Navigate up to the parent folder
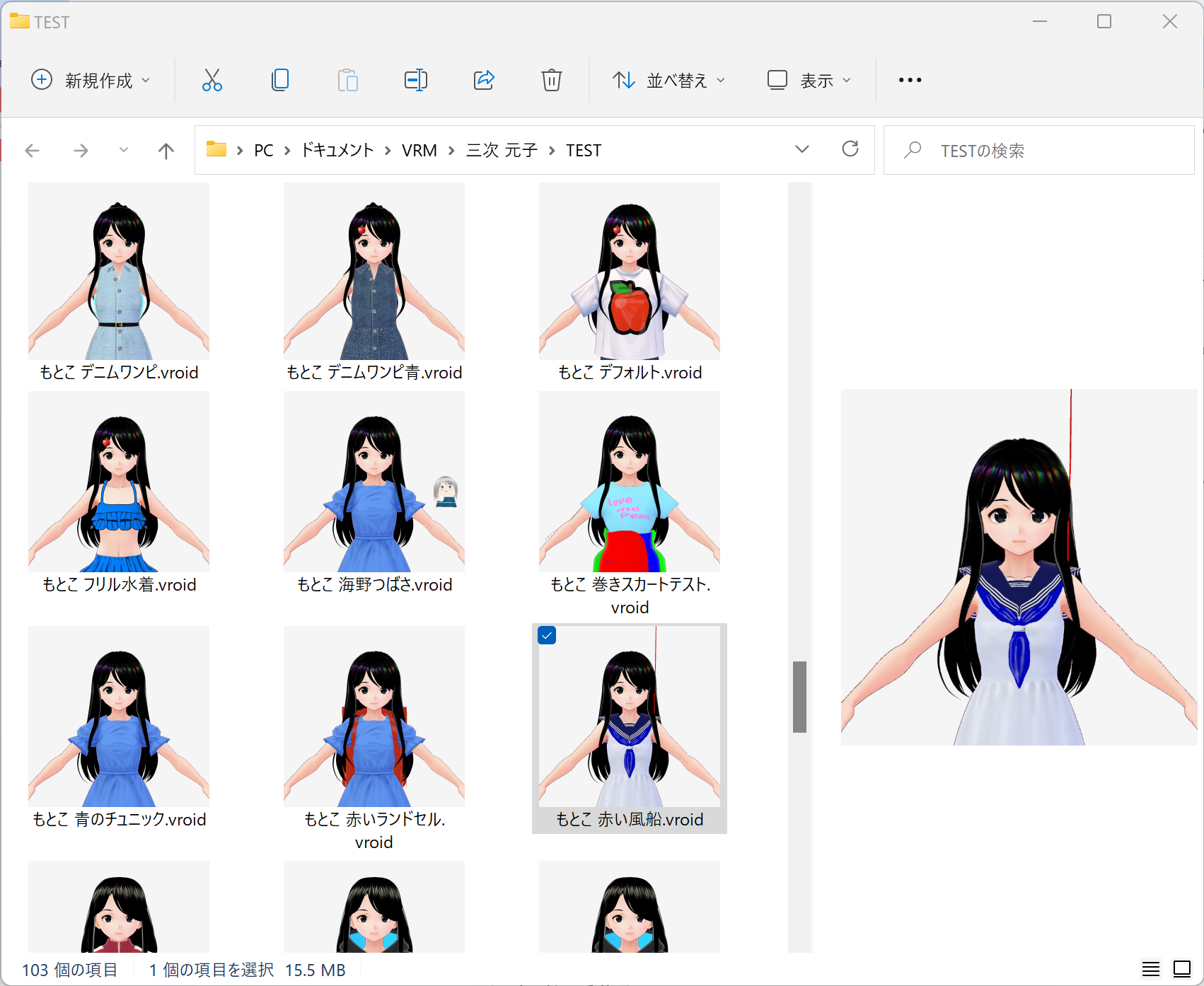This screenshot has height=986, width=1204. point(165,150)
